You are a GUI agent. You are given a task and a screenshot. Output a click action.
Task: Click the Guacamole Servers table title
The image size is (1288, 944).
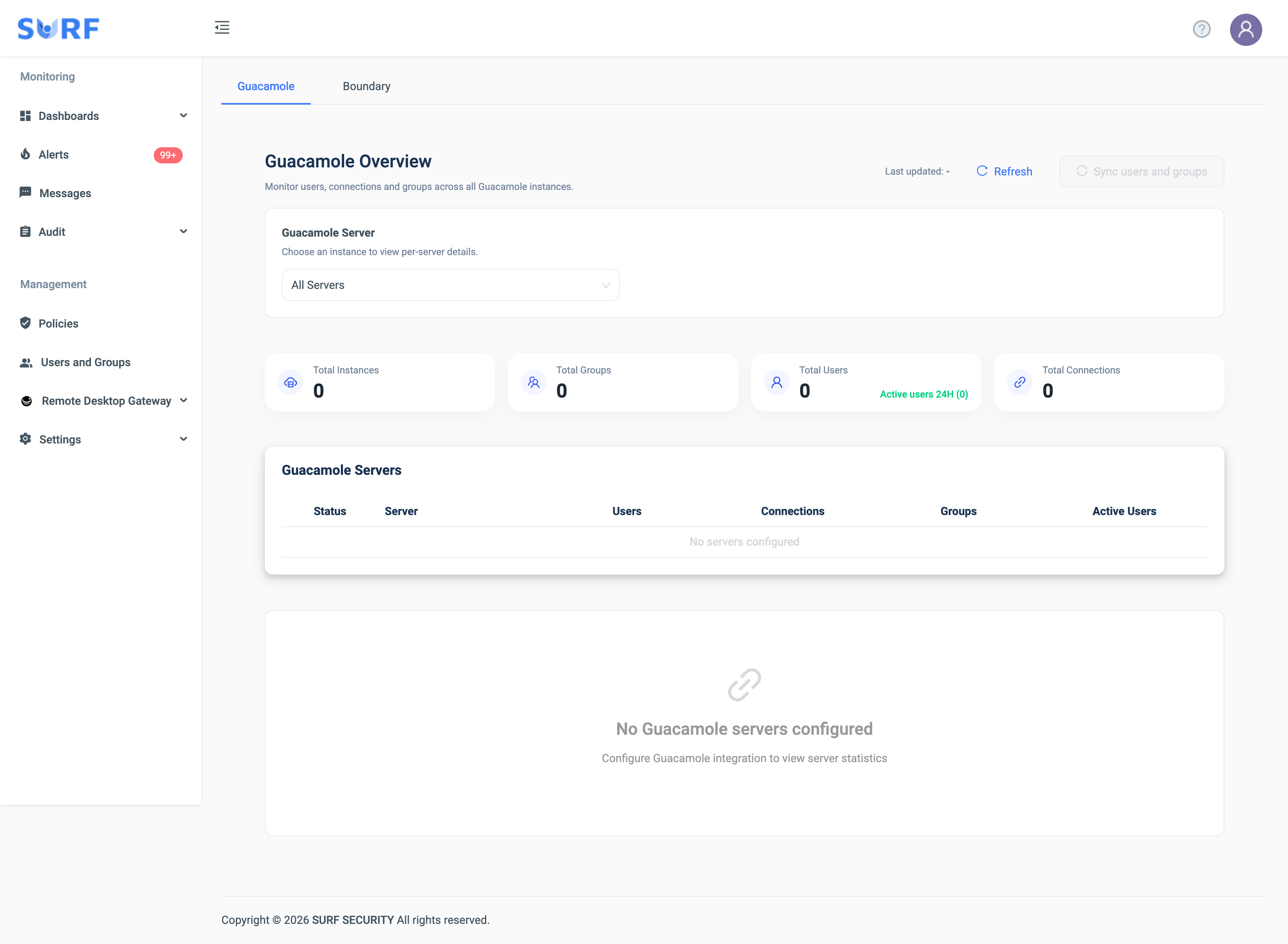pos(342,470)
